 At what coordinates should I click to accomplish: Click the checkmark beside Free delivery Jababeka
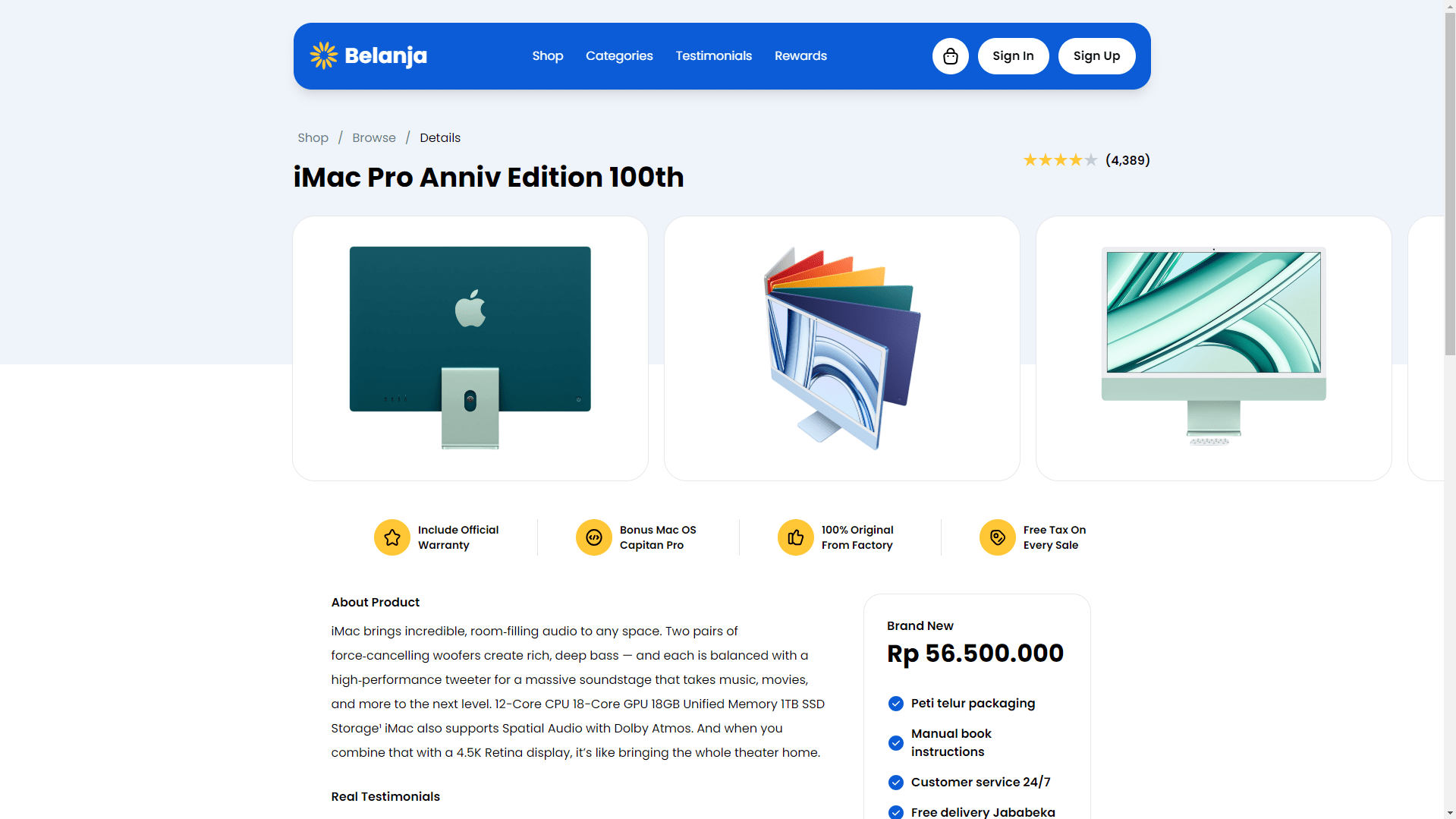click(896, 812)
